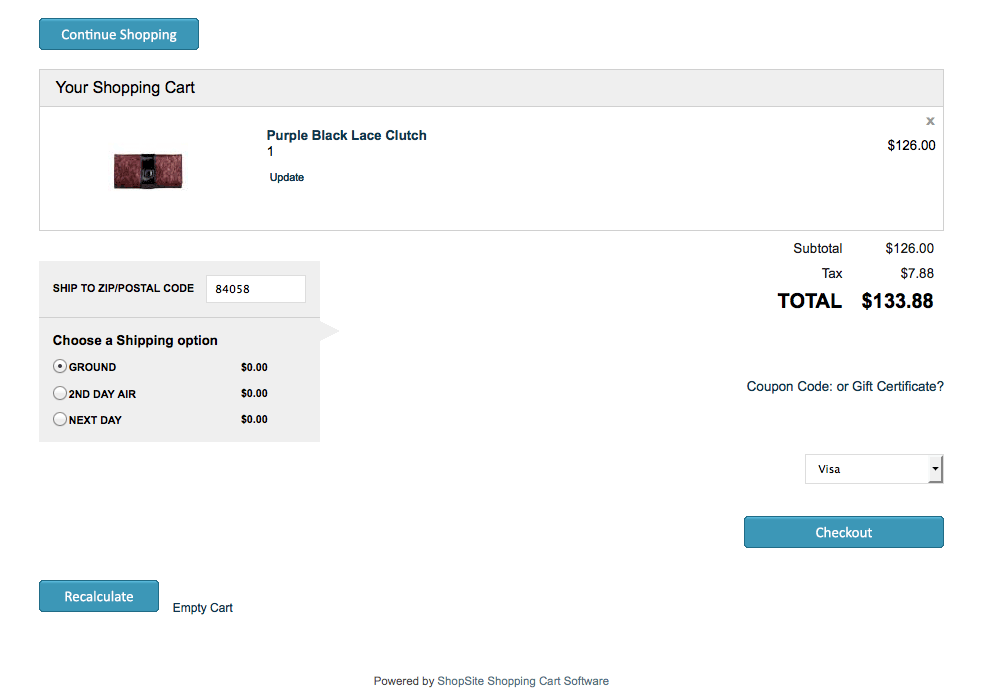Focus the zip/postal code input field
Image resolution: width=983 pixels, height=700 pixels.
(x=255, y=289)
